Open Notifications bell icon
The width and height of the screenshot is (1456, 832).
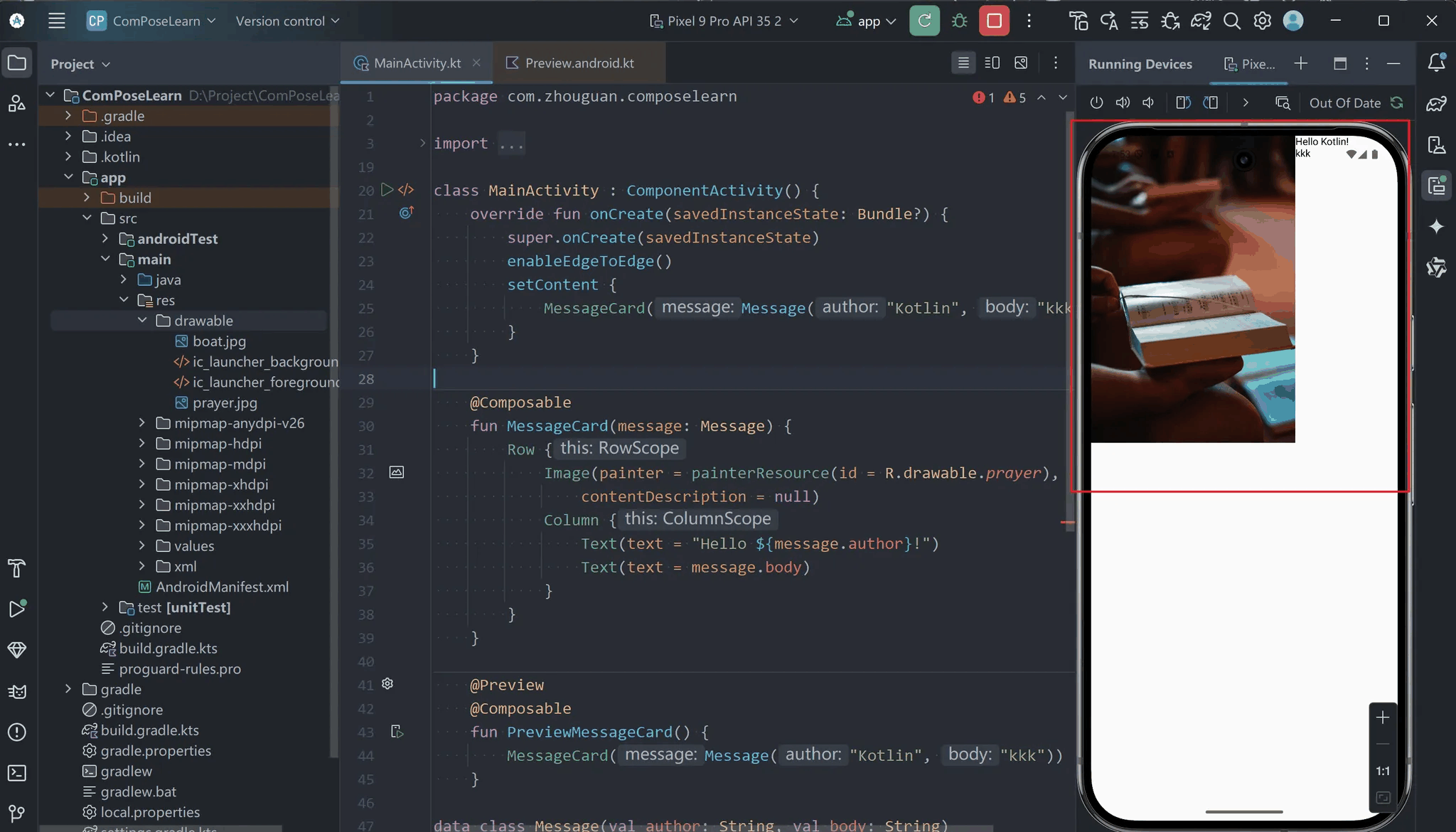pos(1437,63)
